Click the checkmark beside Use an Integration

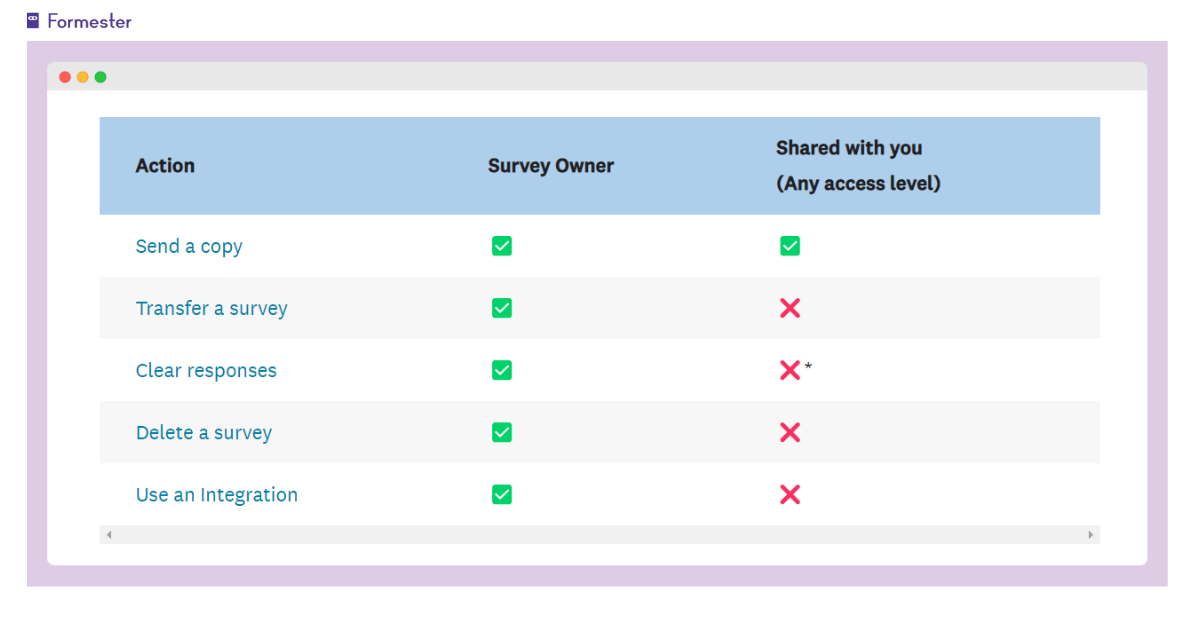(x=501, y=494)
